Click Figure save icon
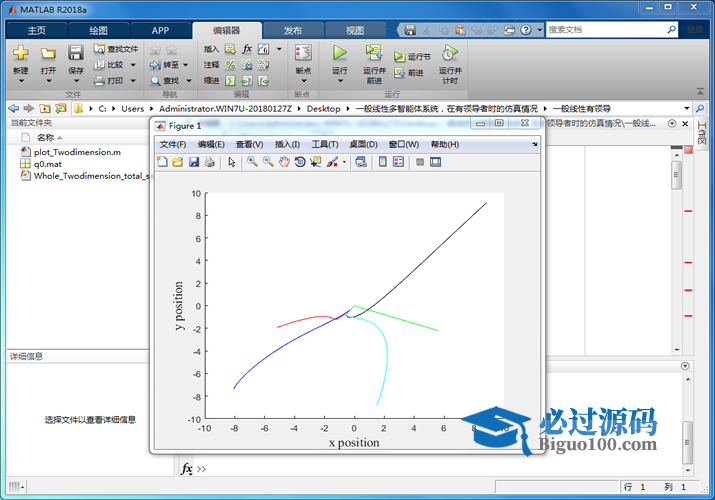This screenshot has width=715, height=500. coord(194,162)
